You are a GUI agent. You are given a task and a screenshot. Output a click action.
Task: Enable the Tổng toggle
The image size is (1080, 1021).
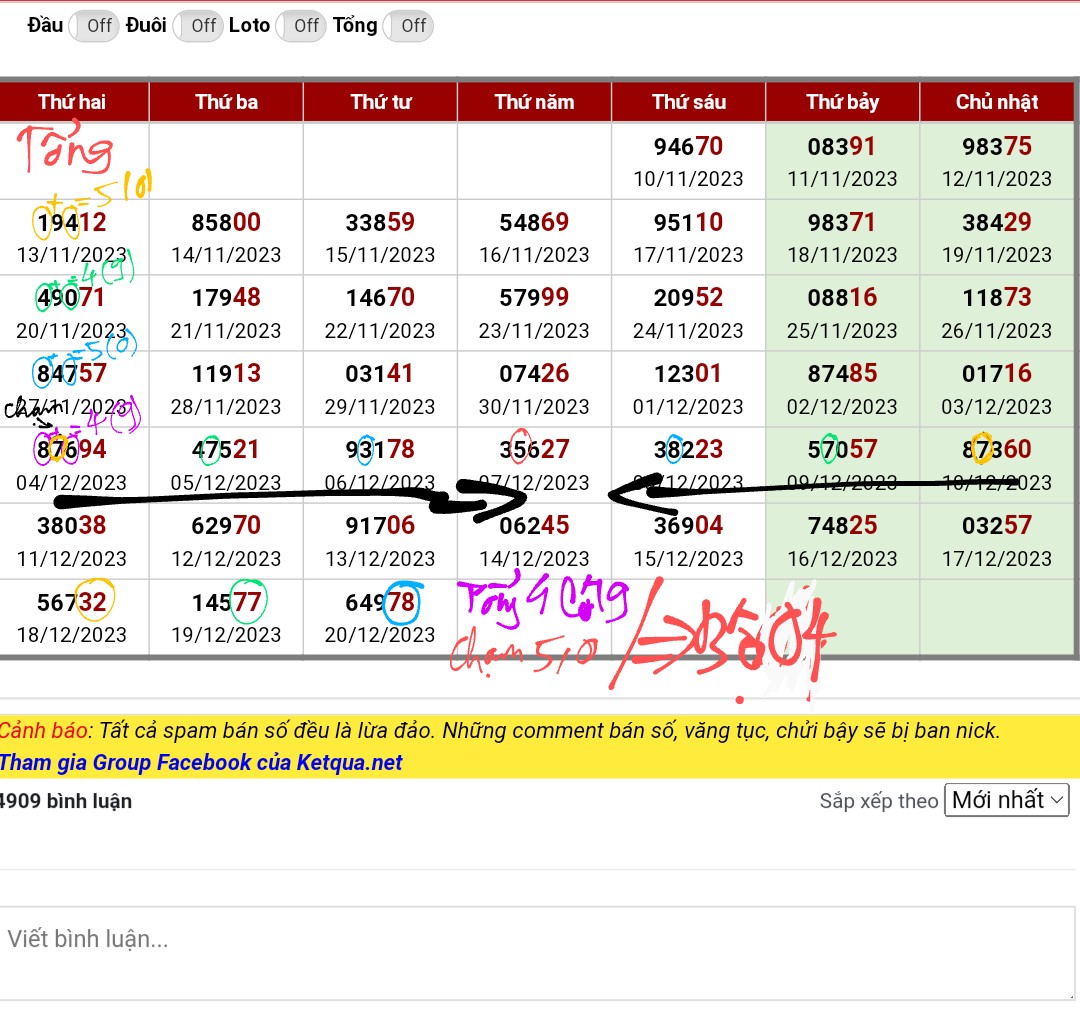click(x=408, y=26)
